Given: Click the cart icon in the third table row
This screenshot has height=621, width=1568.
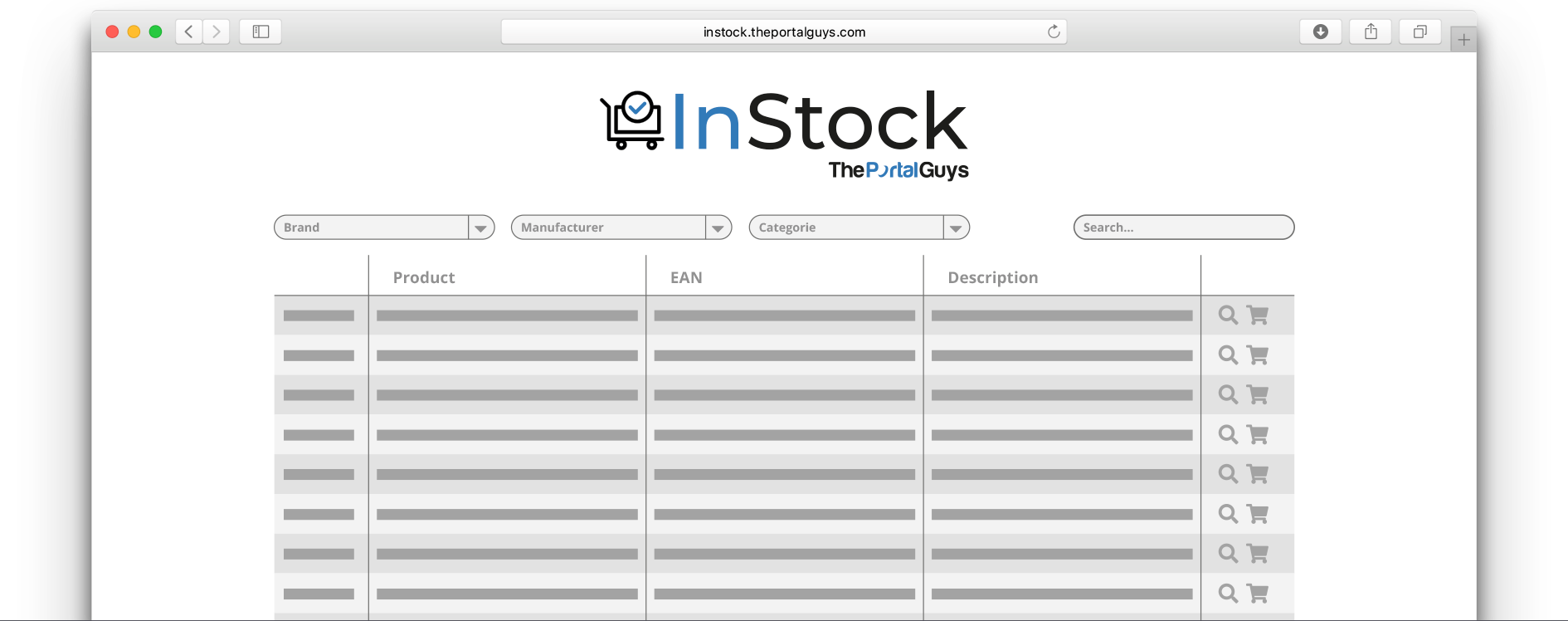Looking at the screenshot, I should click(1258, 394).
